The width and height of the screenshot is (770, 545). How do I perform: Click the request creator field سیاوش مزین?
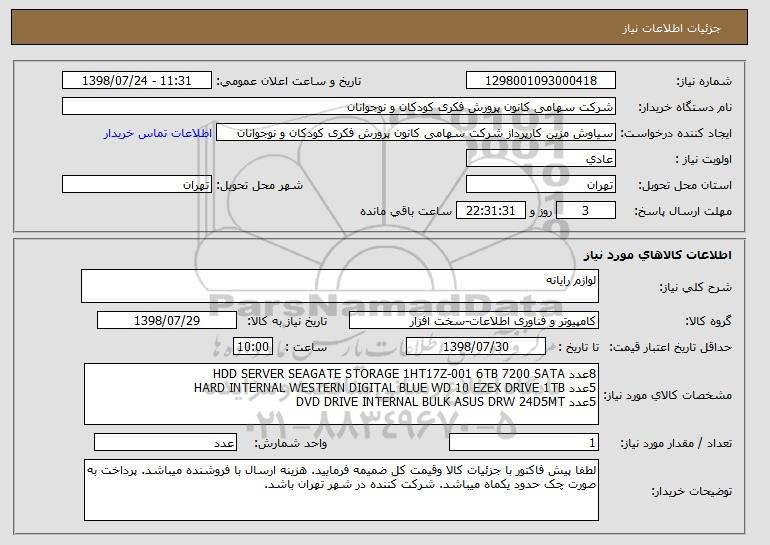coord(416,133)
